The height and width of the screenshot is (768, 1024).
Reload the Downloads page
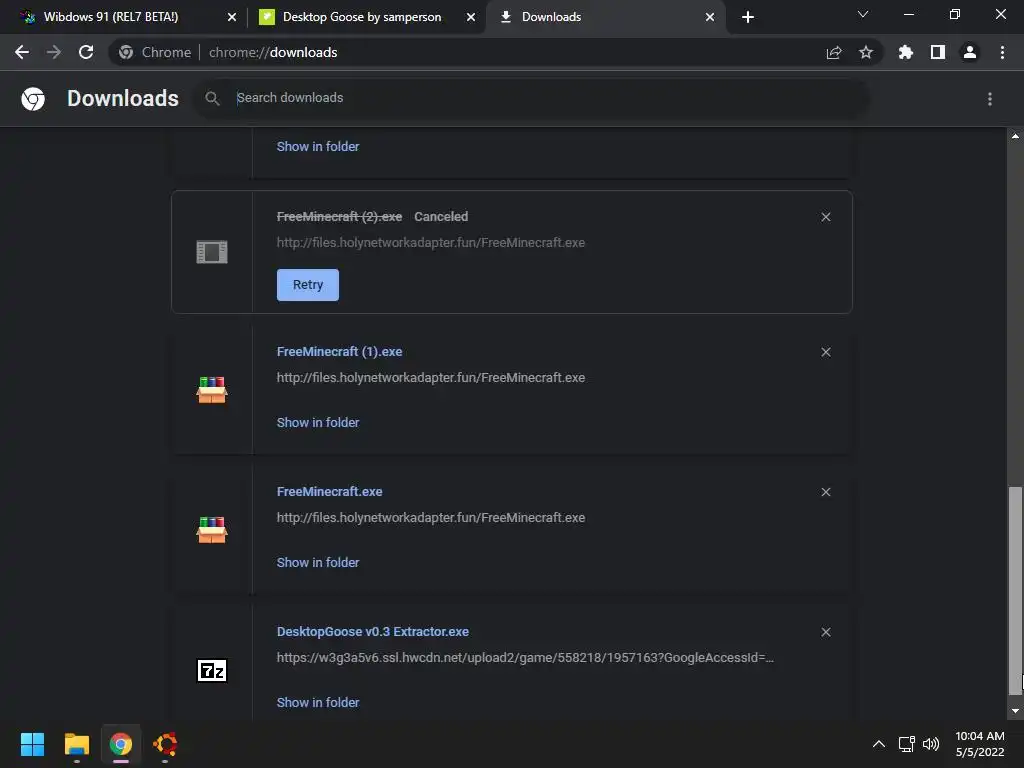86,52
